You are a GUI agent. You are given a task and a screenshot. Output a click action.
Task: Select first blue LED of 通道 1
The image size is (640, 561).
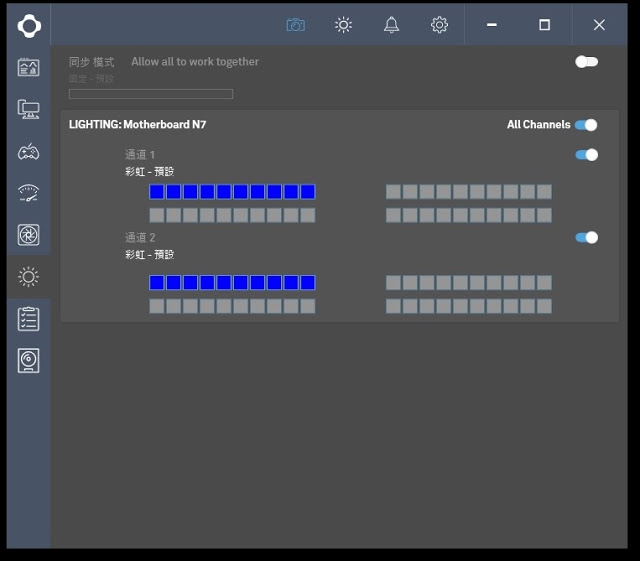(x=157, y=192)
